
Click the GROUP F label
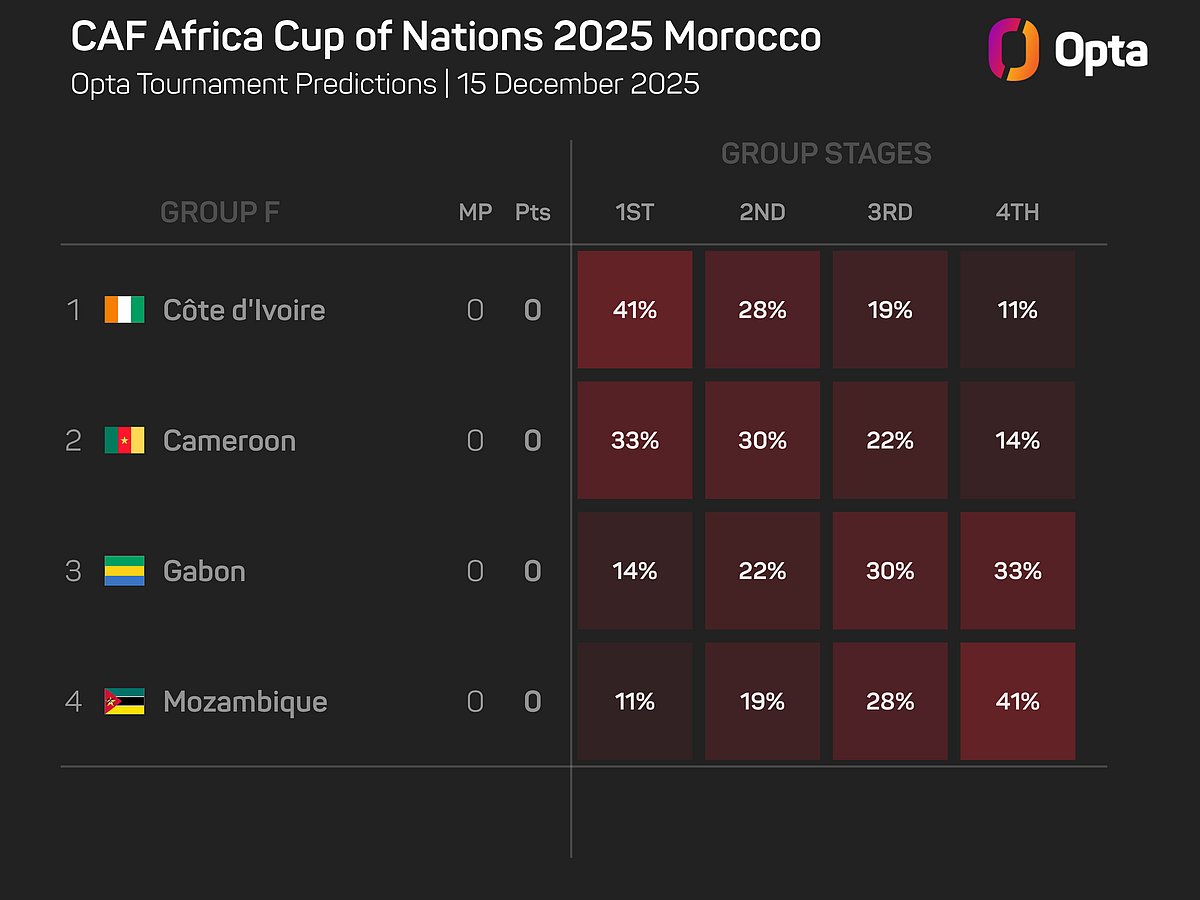(x=220, y=212)
